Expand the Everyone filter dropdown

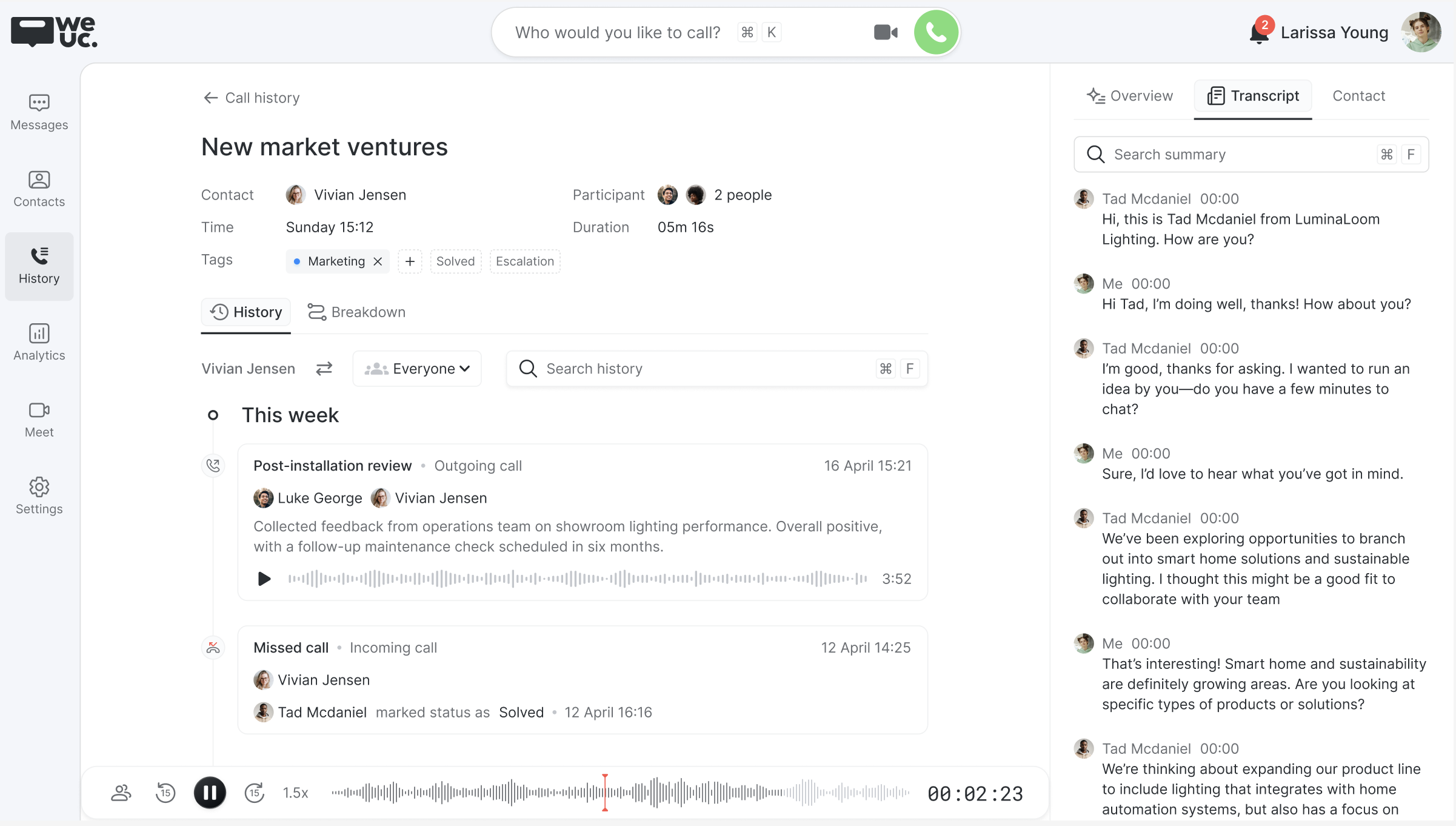417,369
